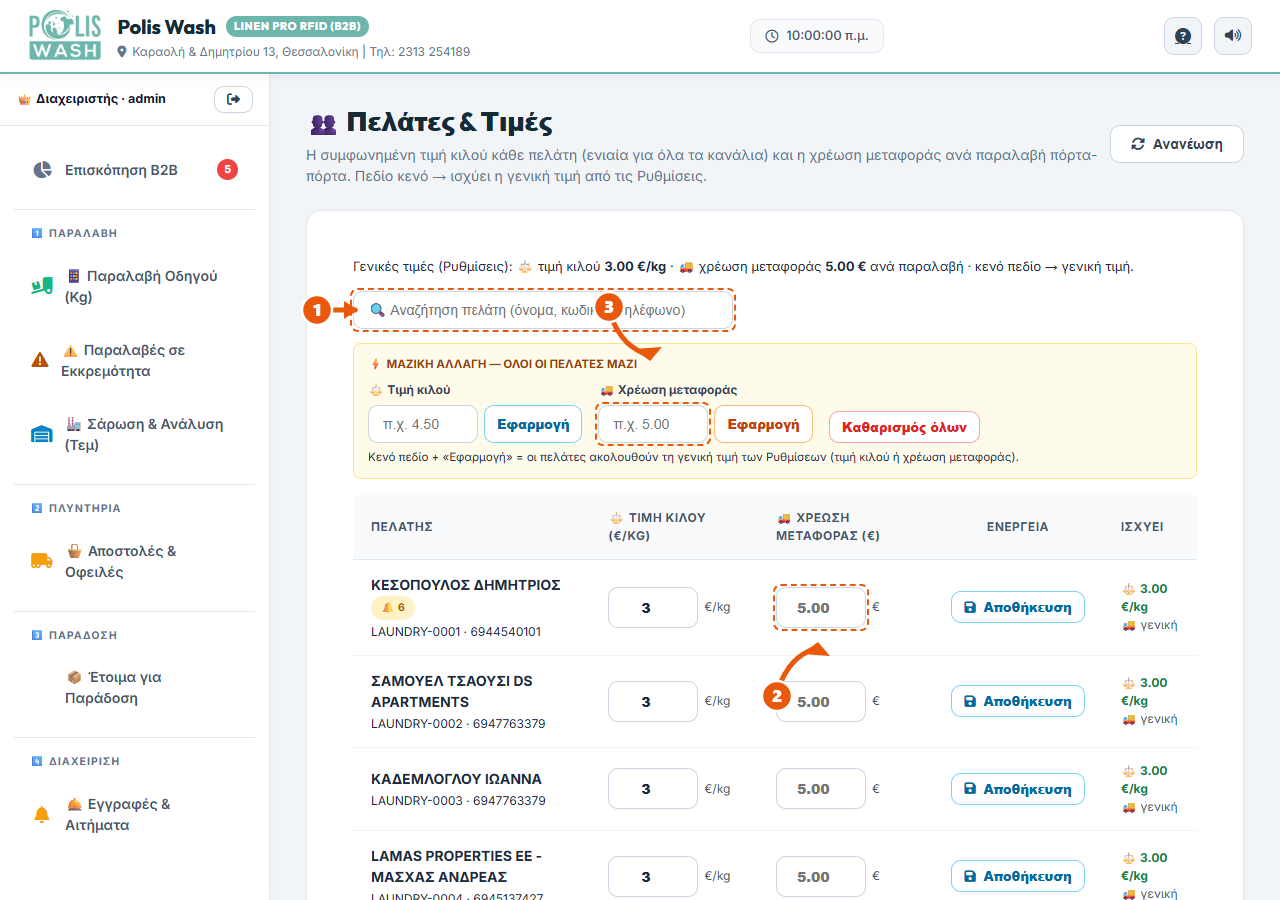Open Εγγραφές & Αιτήματα
The image size is (1280, 900).
(x=134, y=814)
